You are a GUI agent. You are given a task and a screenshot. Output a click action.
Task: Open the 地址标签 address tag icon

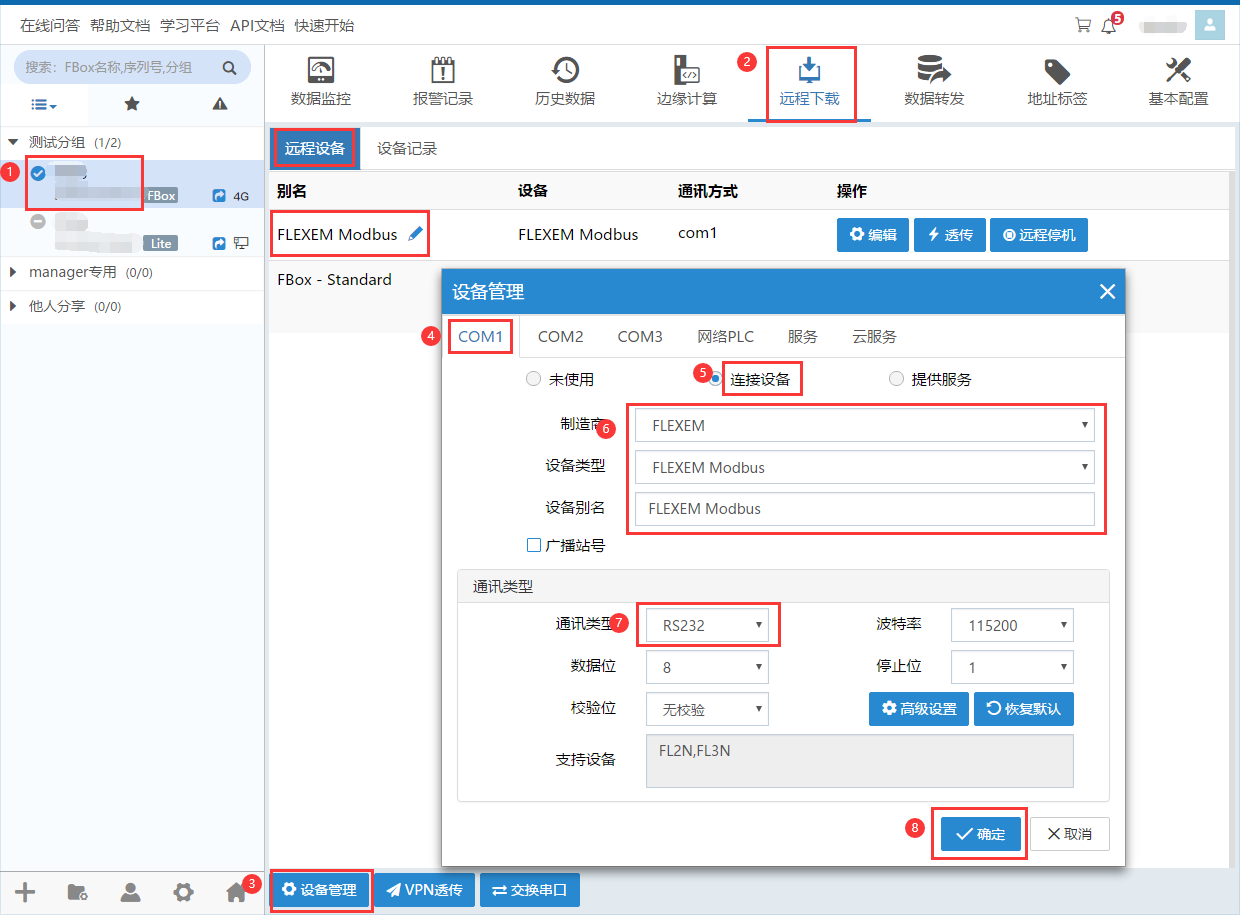1056,71
